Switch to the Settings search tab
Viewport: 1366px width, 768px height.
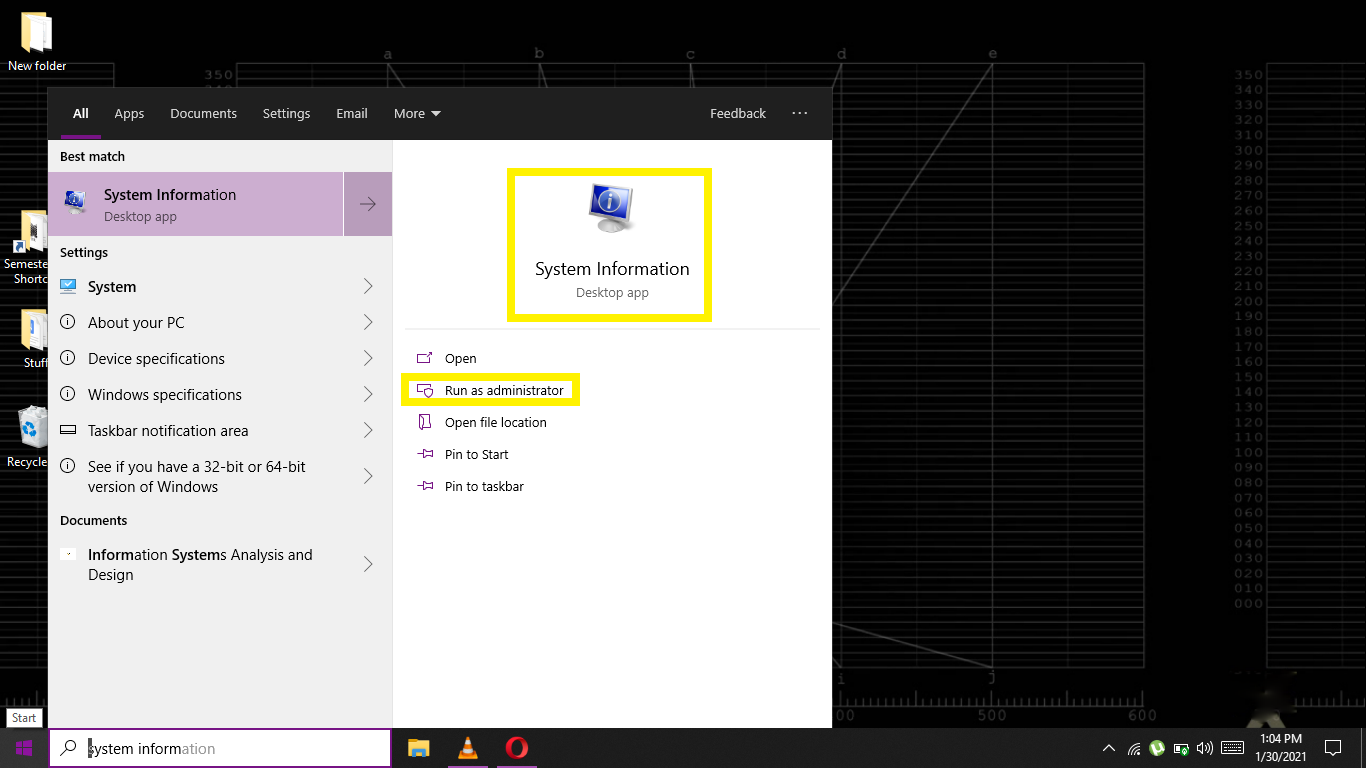[x=286, y=113]
